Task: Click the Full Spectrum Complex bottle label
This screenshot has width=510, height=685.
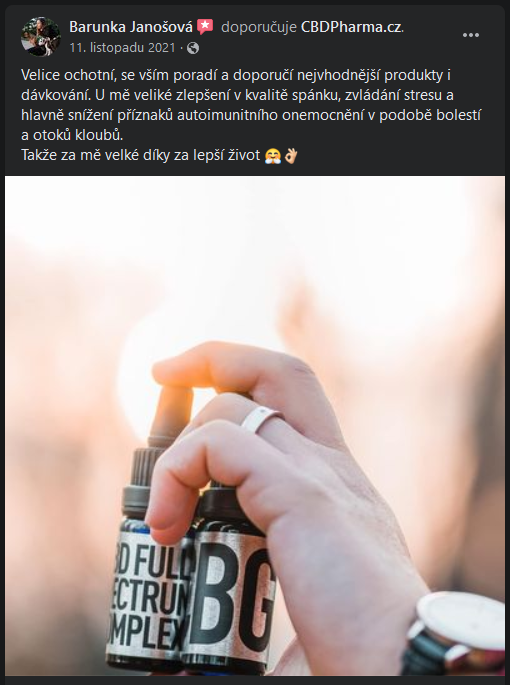Action: tap(149, 594)
